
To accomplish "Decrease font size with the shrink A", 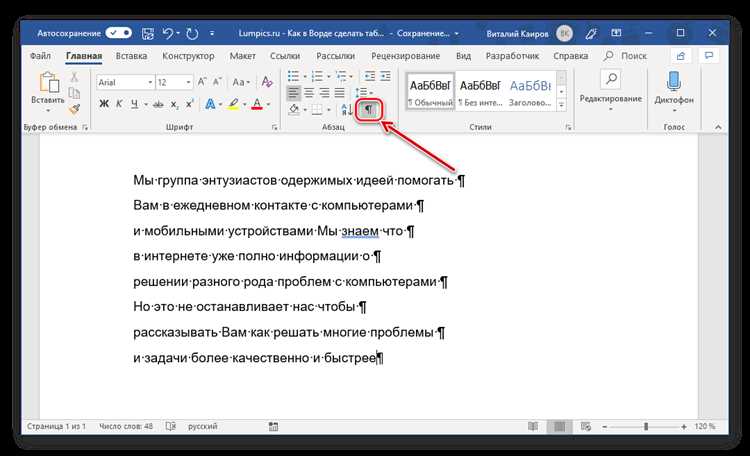I will coord(218,82).
